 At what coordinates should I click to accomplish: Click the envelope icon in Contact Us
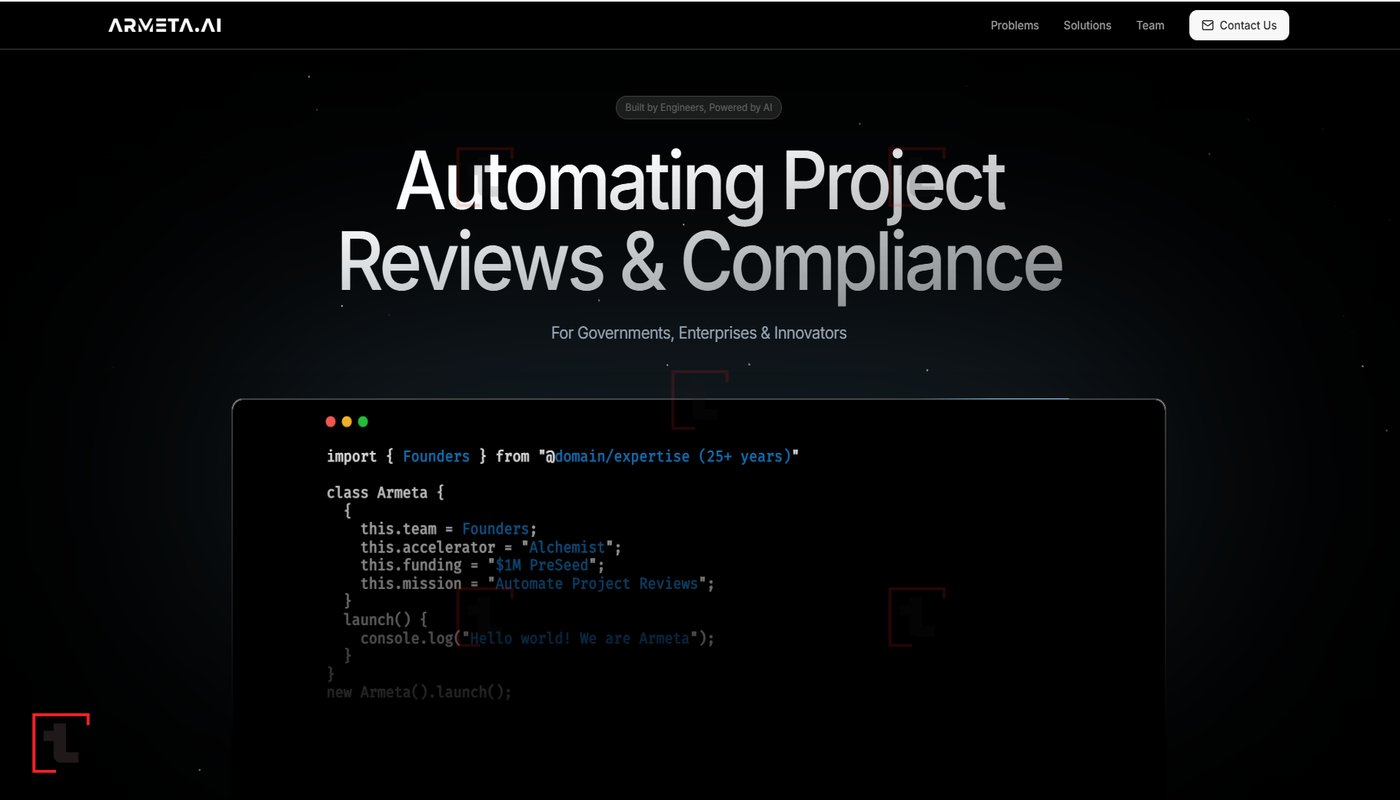tap(1208, 26)
